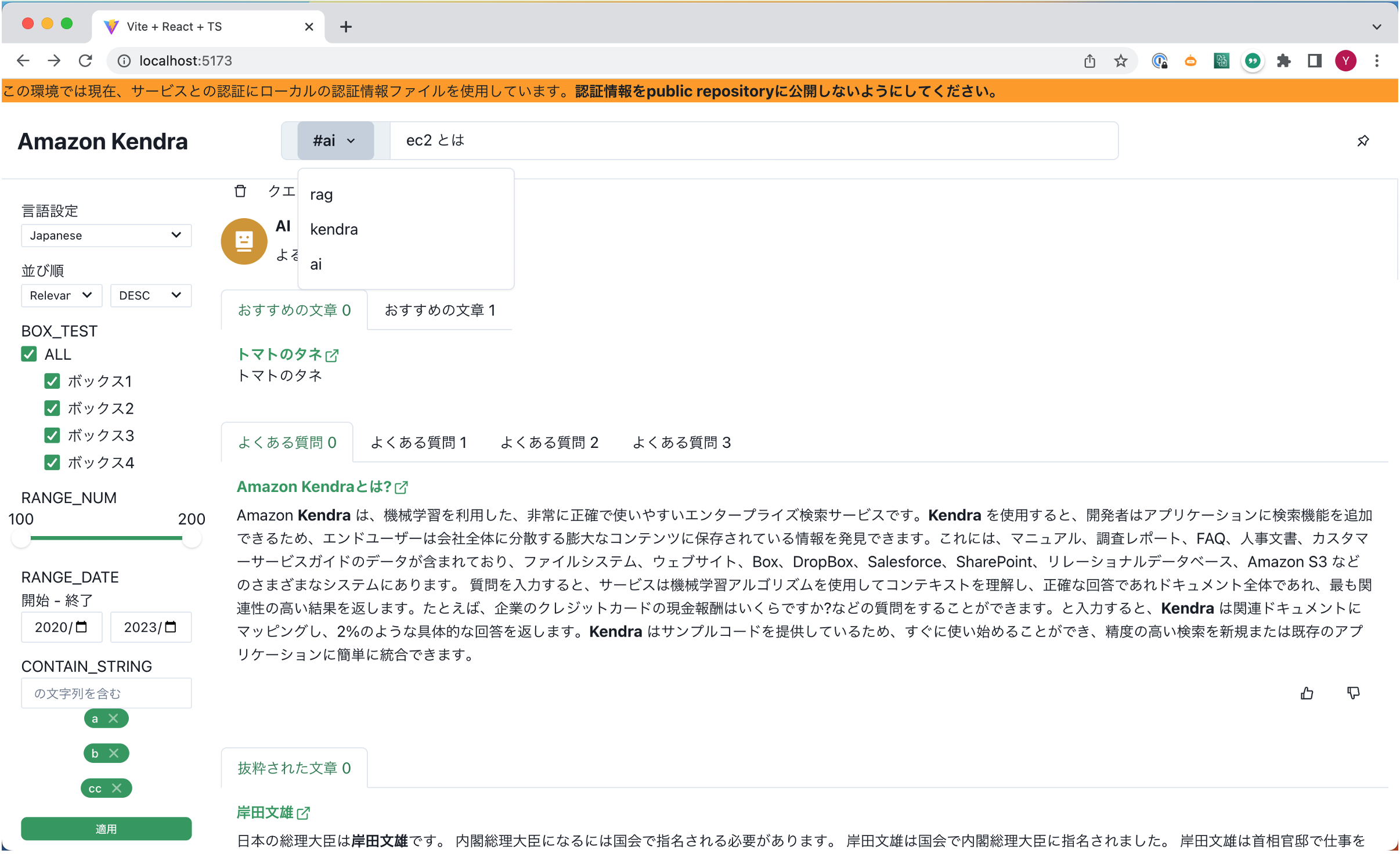
Task: Click the green translate extension icon in toolbar
Action: click(x=1221, y=61)
